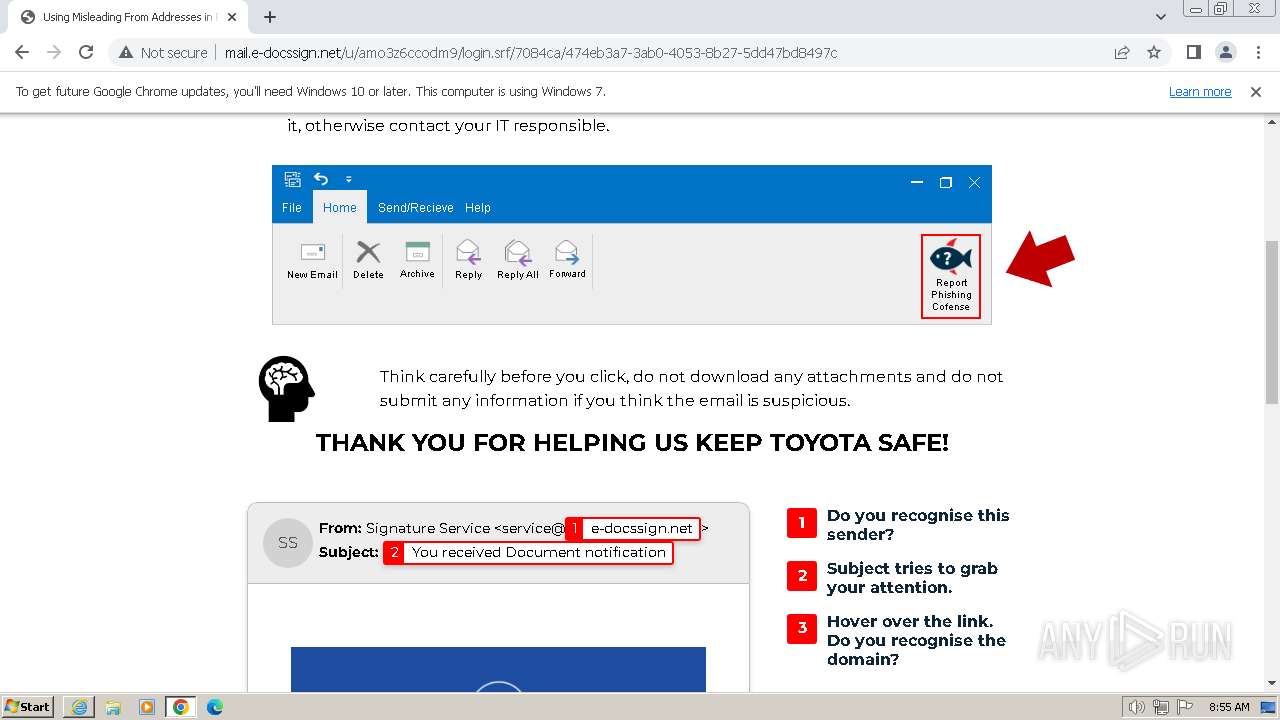Share this page icon in address bar
The height and width of the screenshot is (720, 1280).
pyautogui.click(x=1122, y=52)
